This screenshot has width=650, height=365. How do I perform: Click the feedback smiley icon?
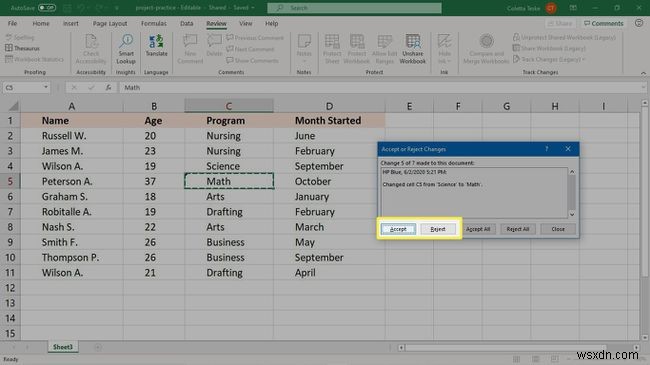(639, 23)
